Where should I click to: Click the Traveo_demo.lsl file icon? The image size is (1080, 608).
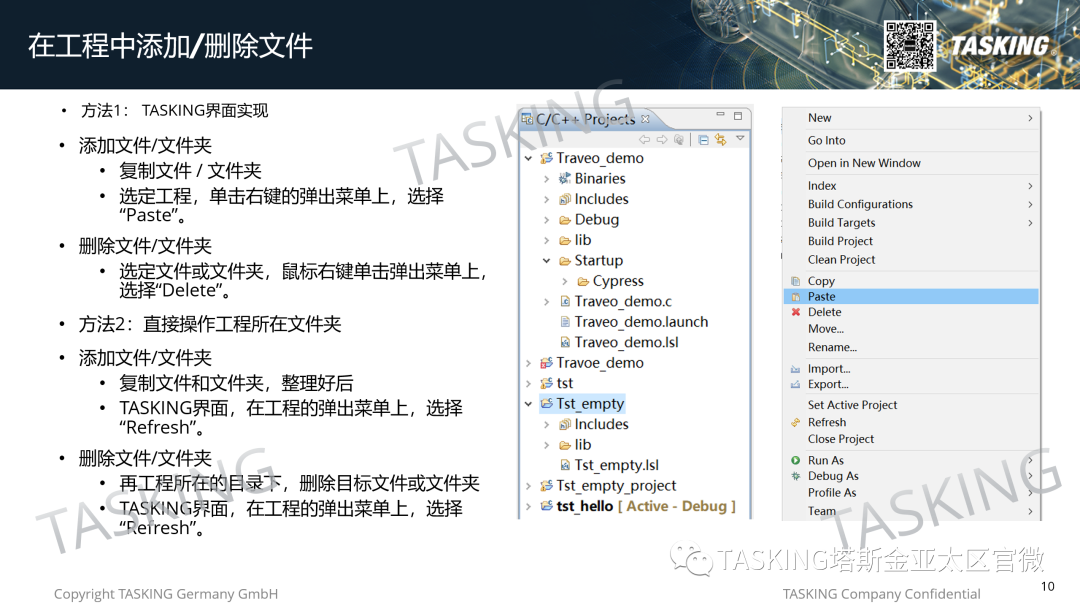pos(565,342)
